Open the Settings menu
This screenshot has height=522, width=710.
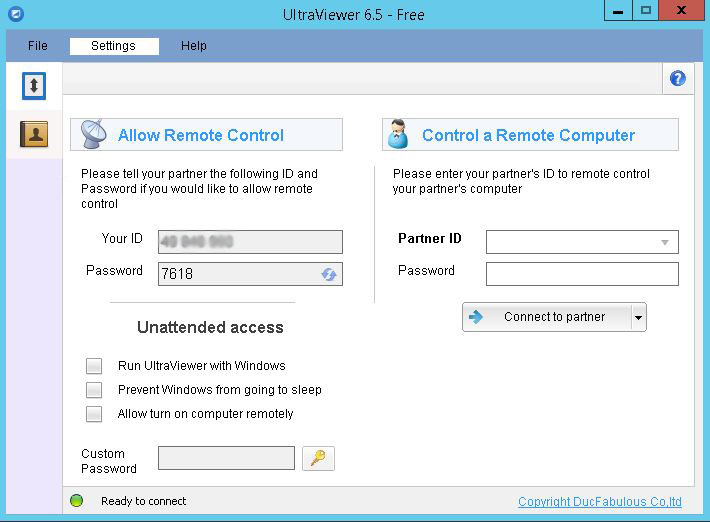(113, 46)
